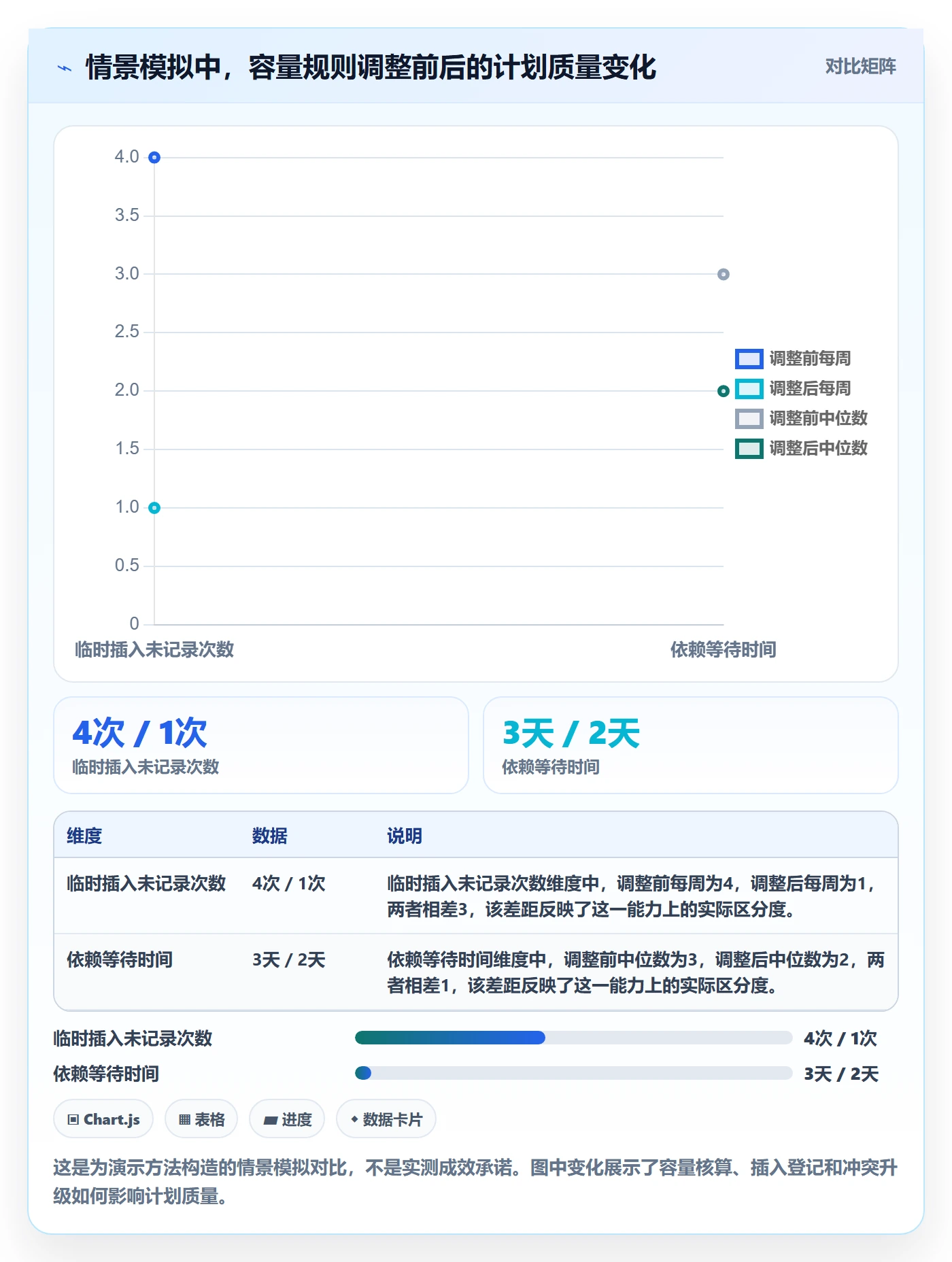Click the 3天 / 2天 data card
This screenshot has height=1262, width=952.
(690, 745)
